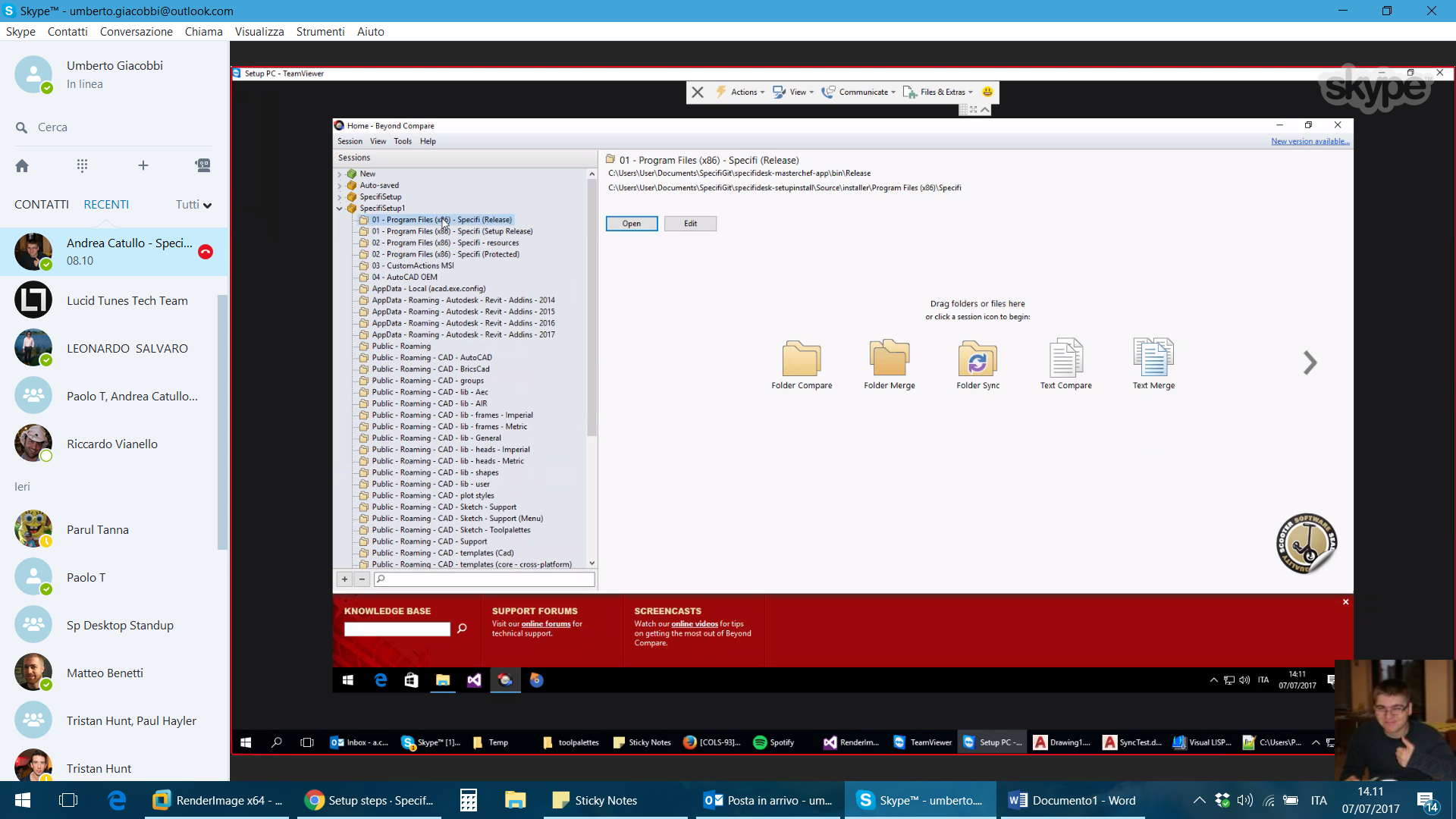Open Edge browser in the remote taskbar
Screen dimensions: 1456x819
(381, 680)
